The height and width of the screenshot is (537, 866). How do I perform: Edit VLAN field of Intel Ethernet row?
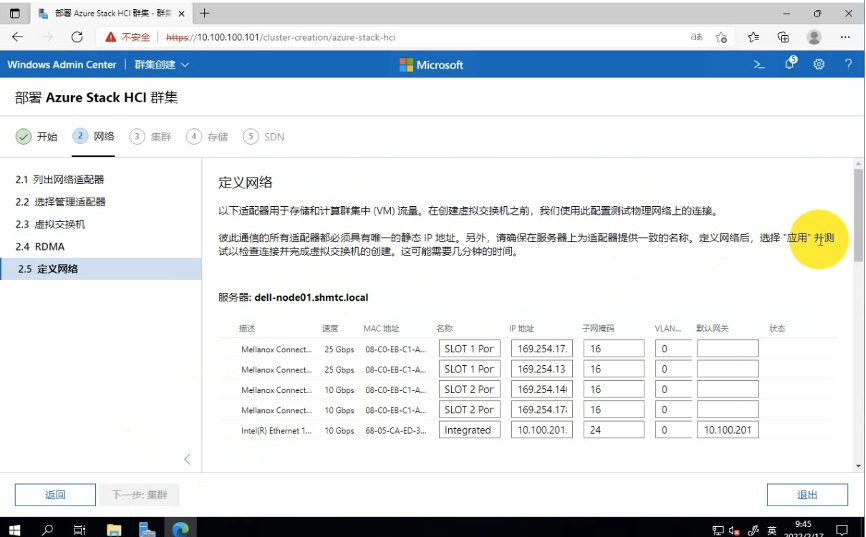tap(673, 430)
